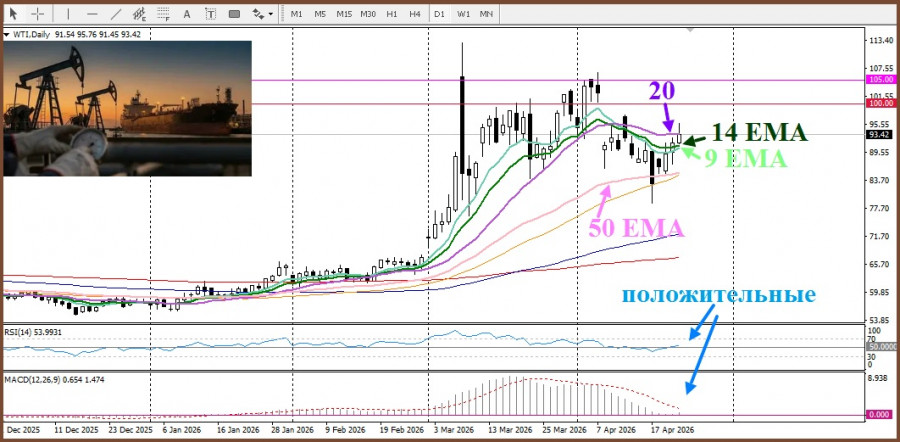Click the 'MACD(12,26,9) 0.654 1.474' label
This screenshot has height=442, width=900.
54,379
